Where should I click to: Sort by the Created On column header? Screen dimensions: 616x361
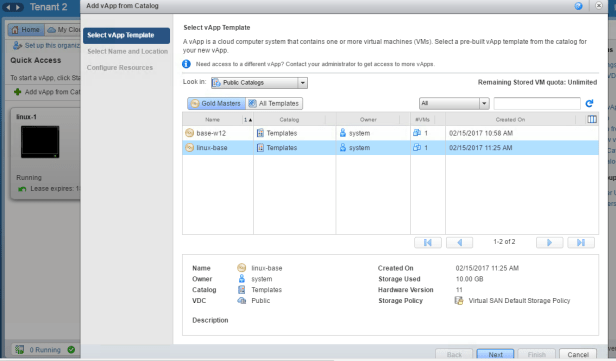510,119
